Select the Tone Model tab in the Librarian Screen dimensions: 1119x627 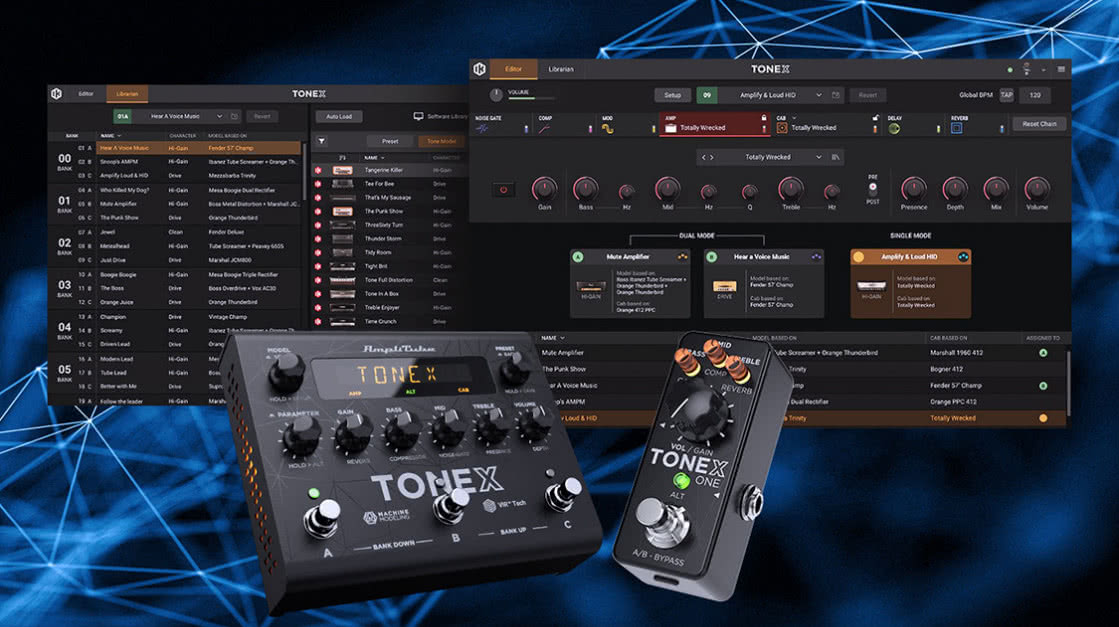click(x=441, y=141)
